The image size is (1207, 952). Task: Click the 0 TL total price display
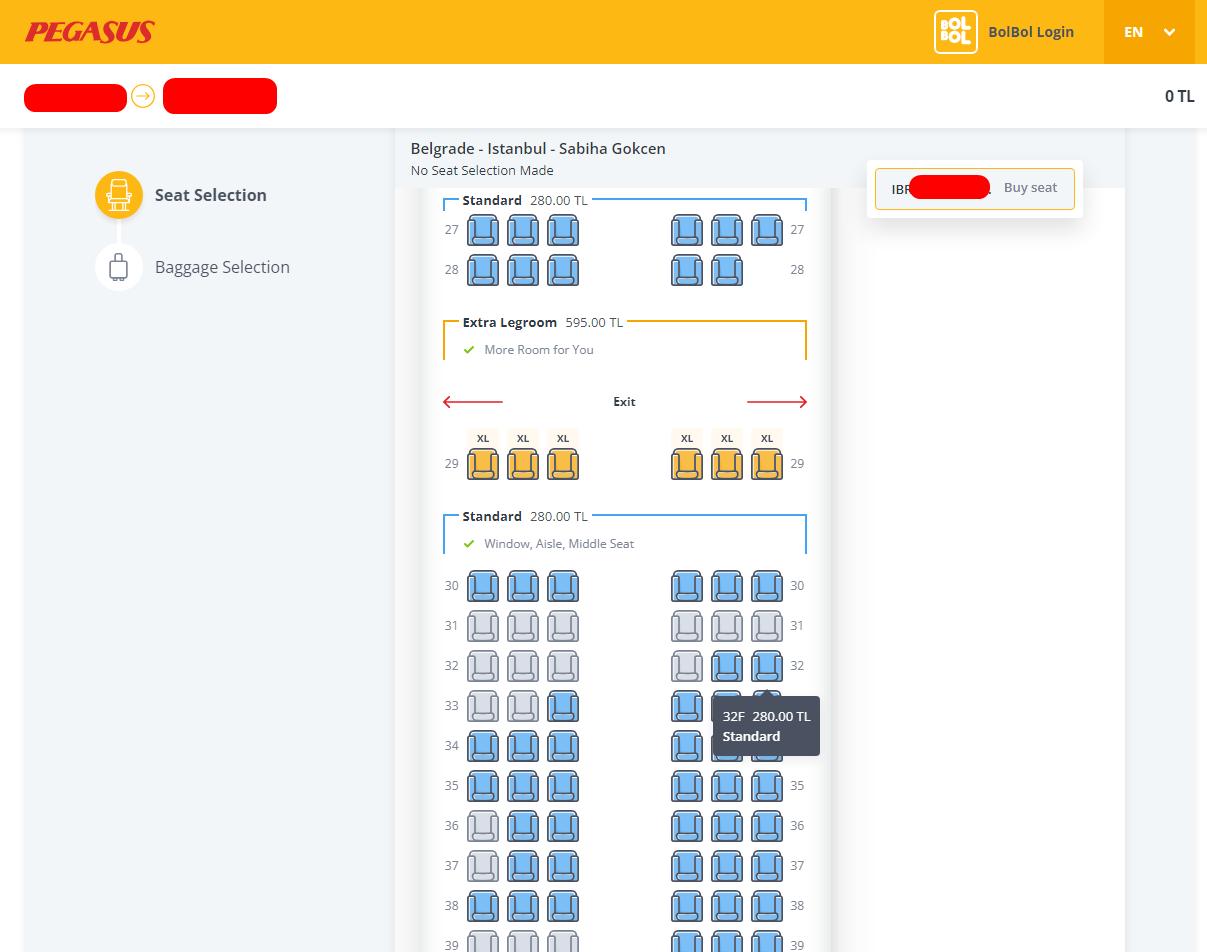tap(1178, 96)
